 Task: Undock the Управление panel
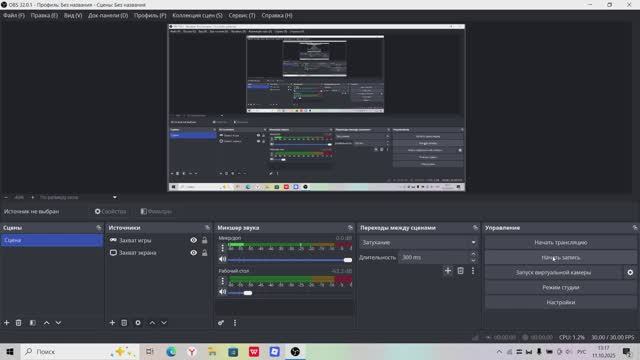635,227
